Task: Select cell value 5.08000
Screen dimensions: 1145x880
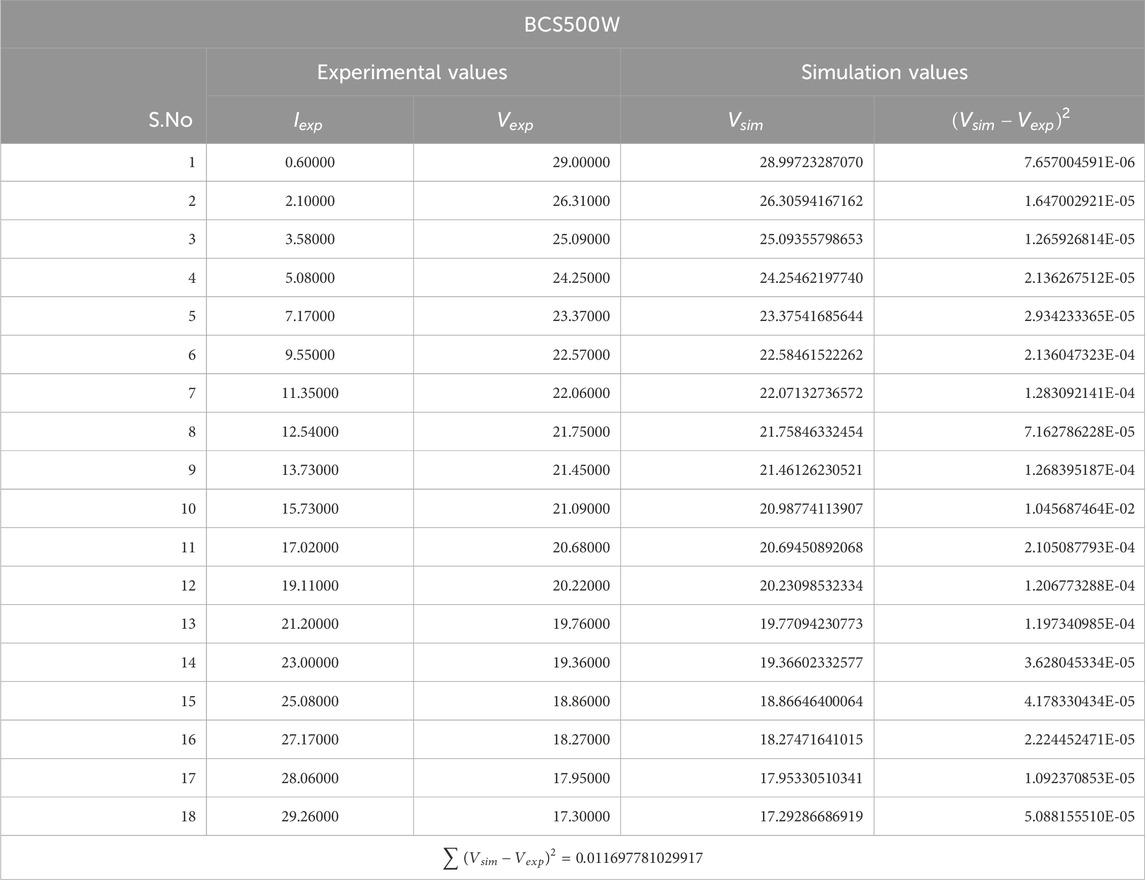Action: click(x=310, y=278)
